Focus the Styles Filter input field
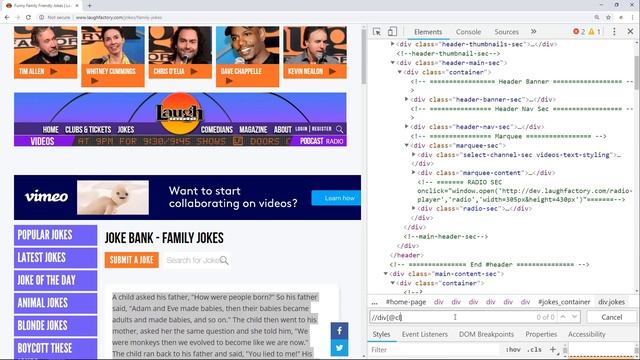Image resolution: width=640 pixels, height=360 pixels. [x=435, y=350]
